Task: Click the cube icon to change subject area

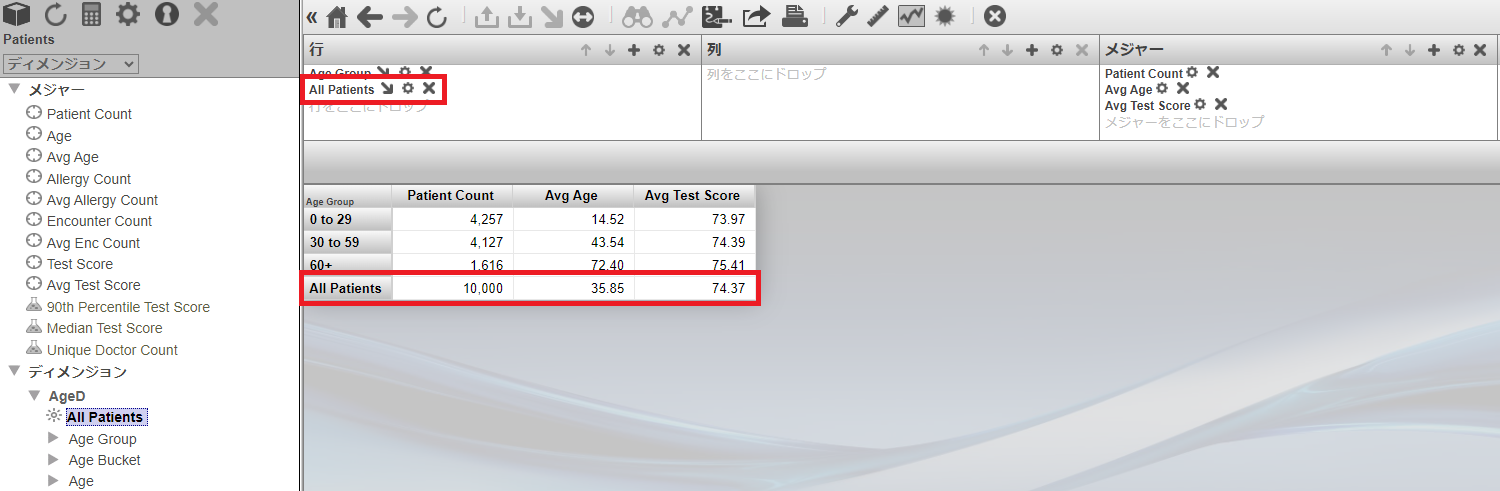Action: (x=18, y=15)
